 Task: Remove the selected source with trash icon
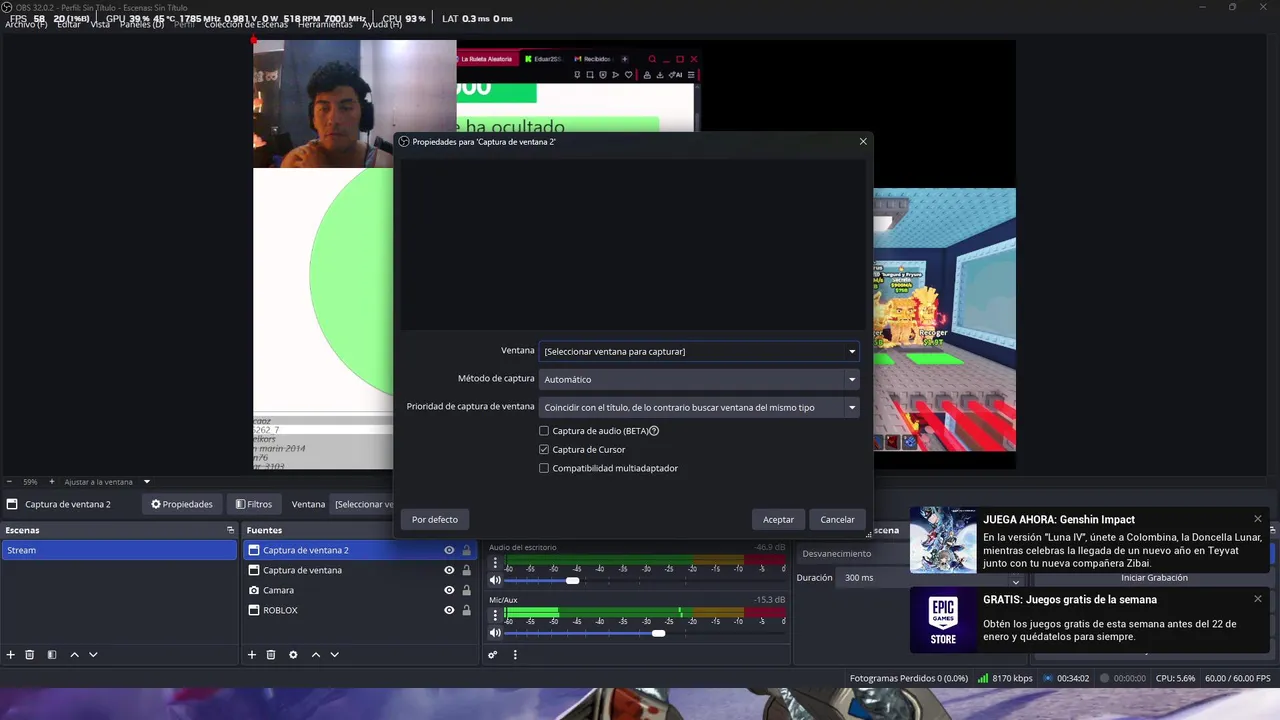pyautogui.click(x=271, y=655)
